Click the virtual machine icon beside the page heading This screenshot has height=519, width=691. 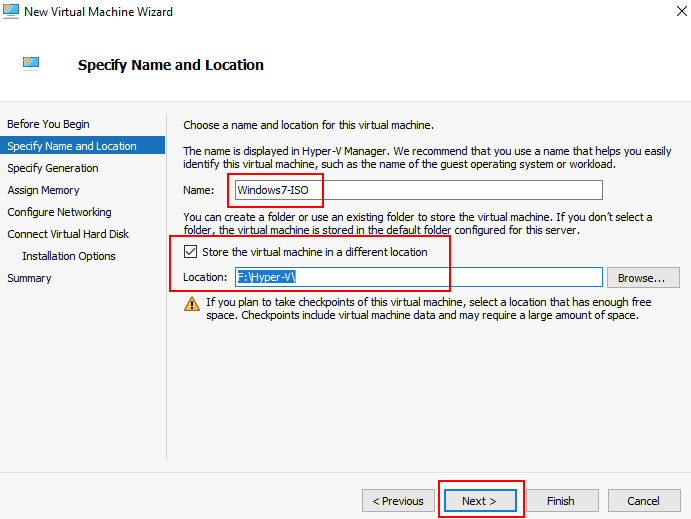pos(31,64)
